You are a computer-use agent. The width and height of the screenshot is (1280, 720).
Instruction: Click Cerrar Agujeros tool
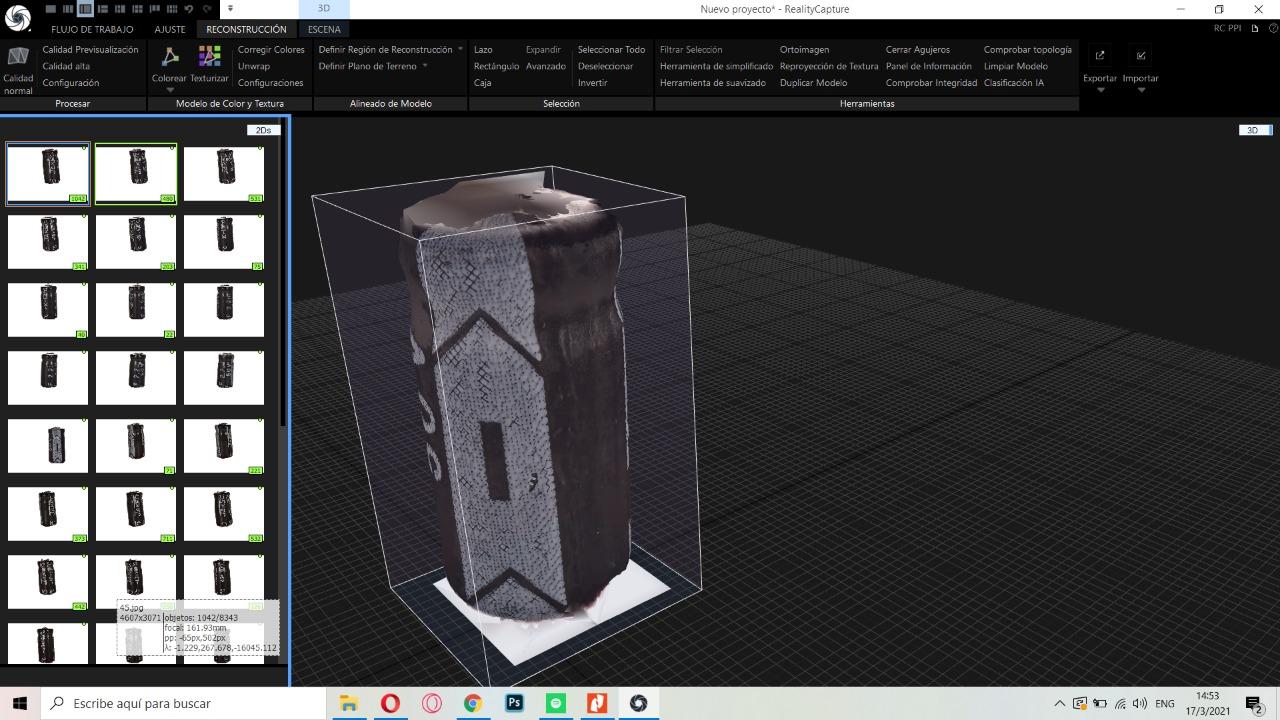click(x=917, y=49)
